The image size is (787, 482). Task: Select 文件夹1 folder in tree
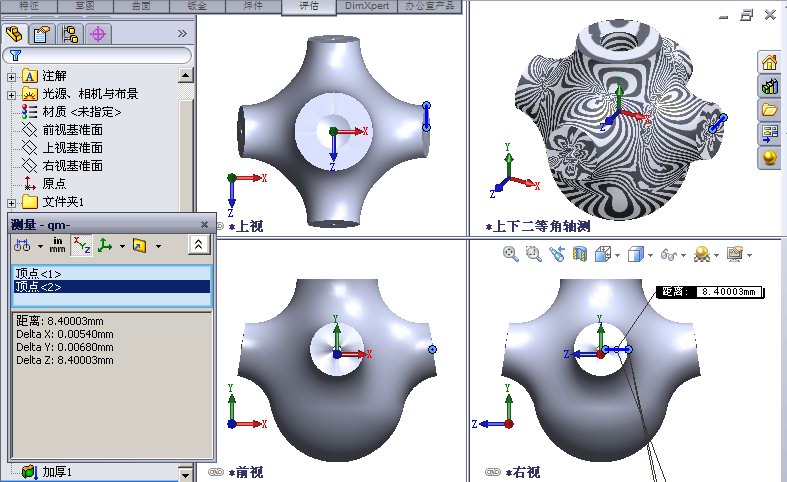click(63, 202)
